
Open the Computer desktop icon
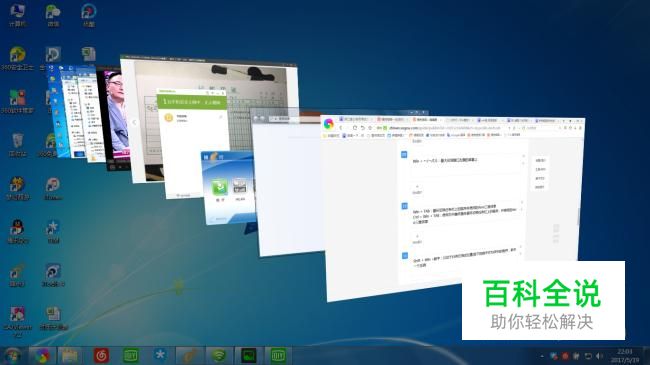[x=17, y=15]
